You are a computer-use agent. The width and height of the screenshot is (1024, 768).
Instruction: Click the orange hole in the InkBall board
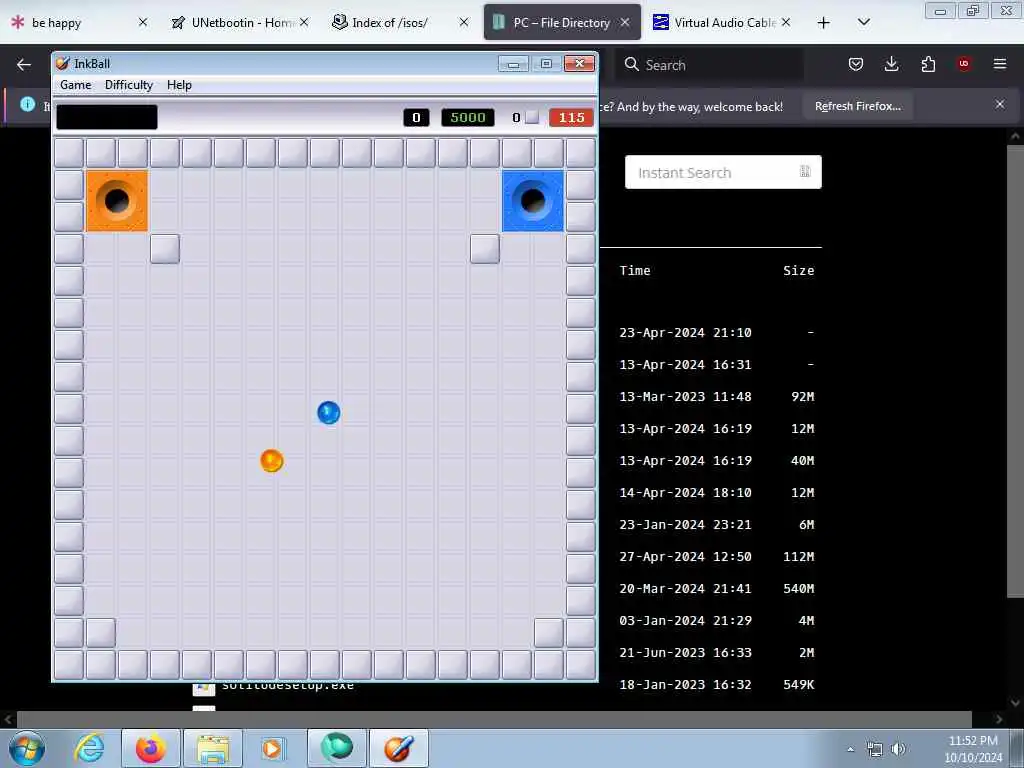pos(117,200)
